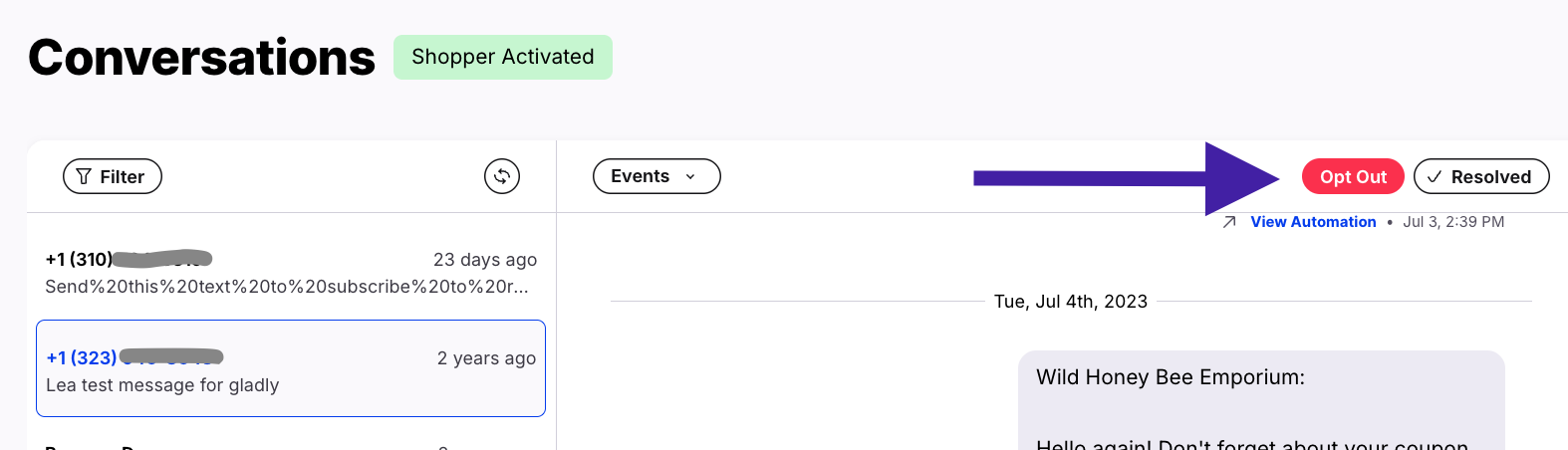Image resolution: width=1568 pixels, height=450 pixels.
Task: Click the Tue, Jul 4th, 2023 date divider
Action: tap(1070, 302)
